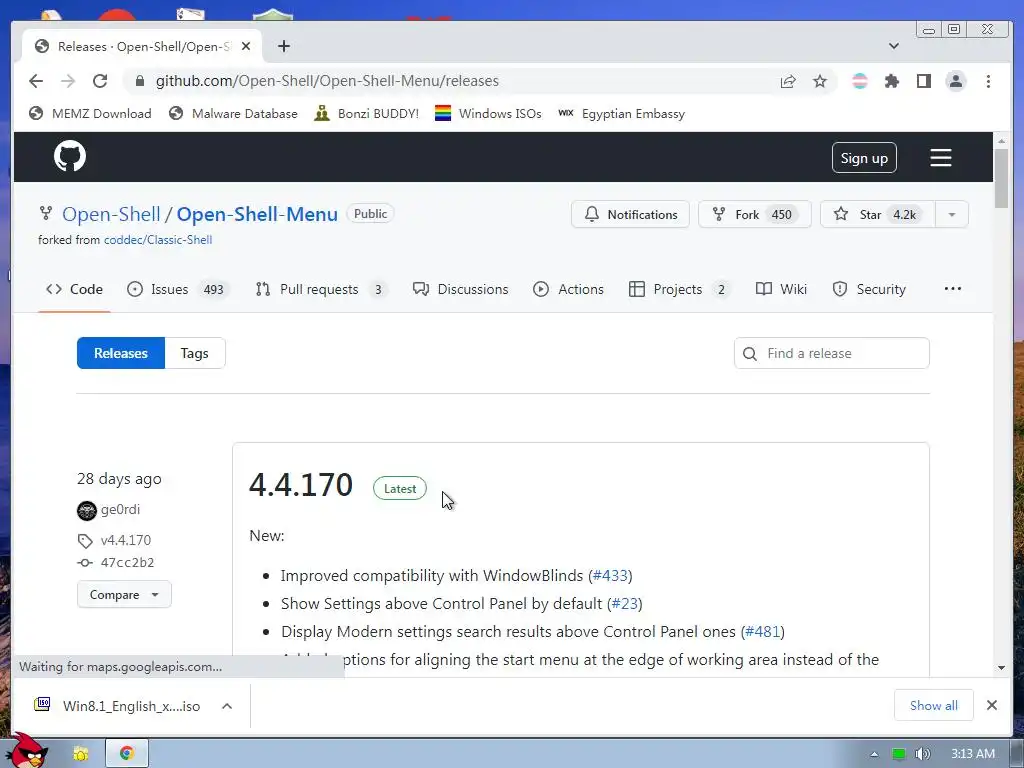
Task: Open issue #23 link
Action: click(624, 603)
